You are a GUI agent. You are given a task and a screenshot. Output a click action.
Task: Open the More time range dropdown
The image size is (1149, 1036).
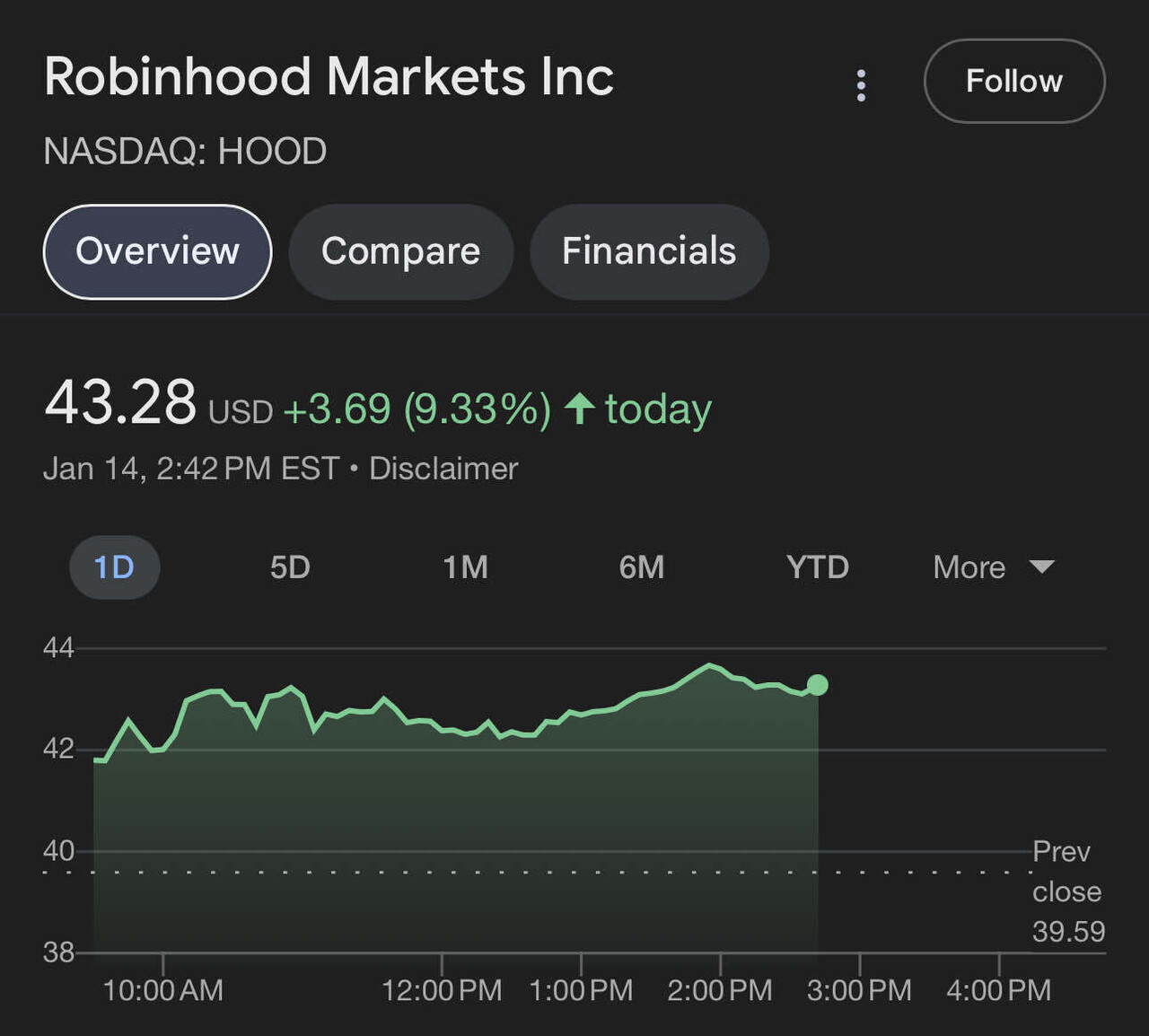(991, 567)
